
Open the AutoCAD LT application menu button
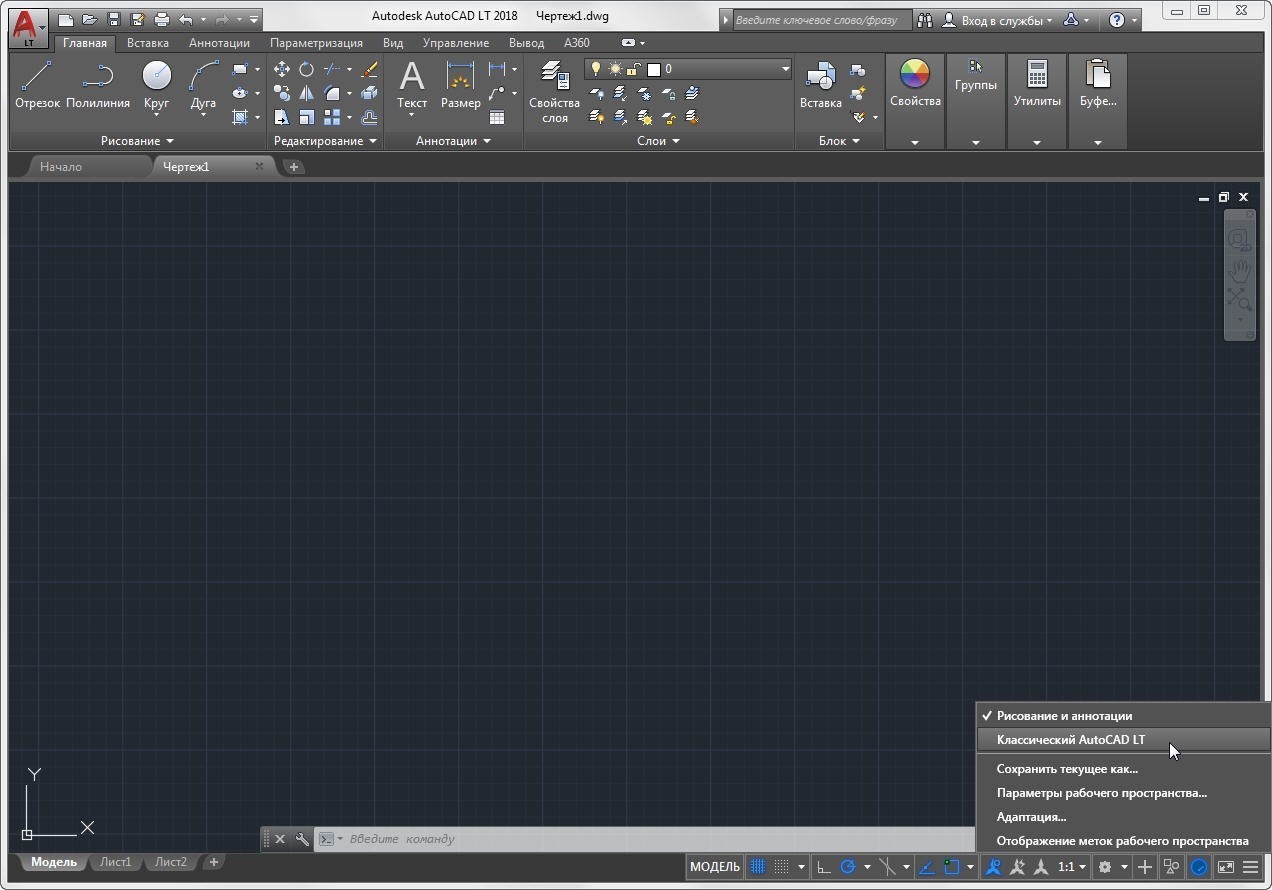click(x=29, y=27)
